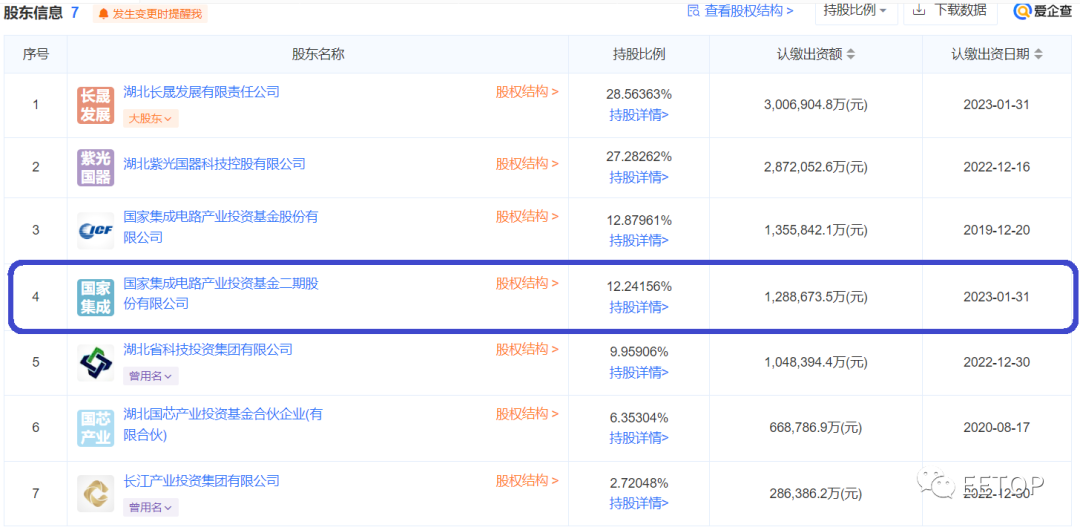Select amount 286,386.2万(元)
This screenshot has height=530, width=1080.
tap(816, 493)
